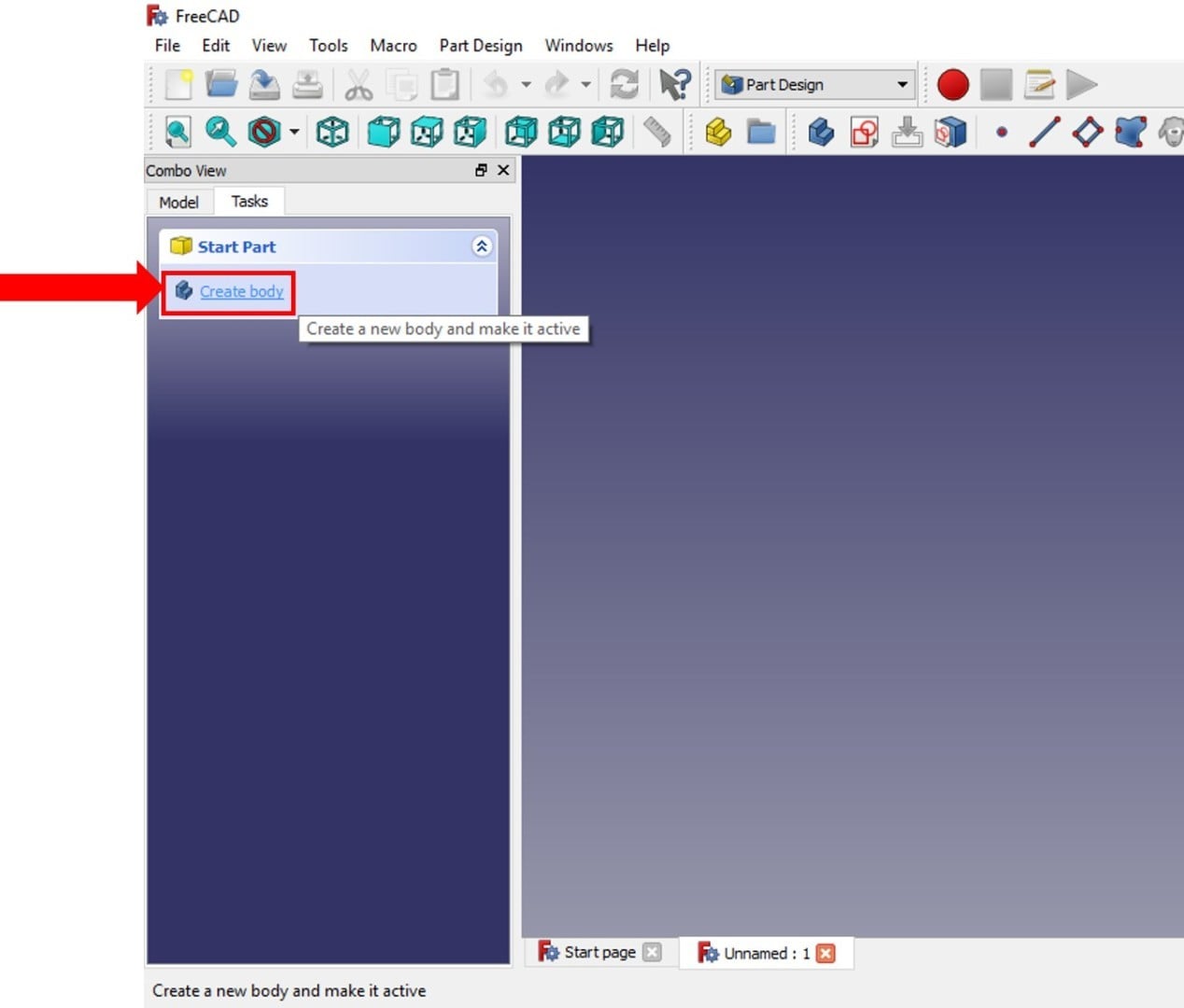Activate the What's This help cursor

(674, 85)
